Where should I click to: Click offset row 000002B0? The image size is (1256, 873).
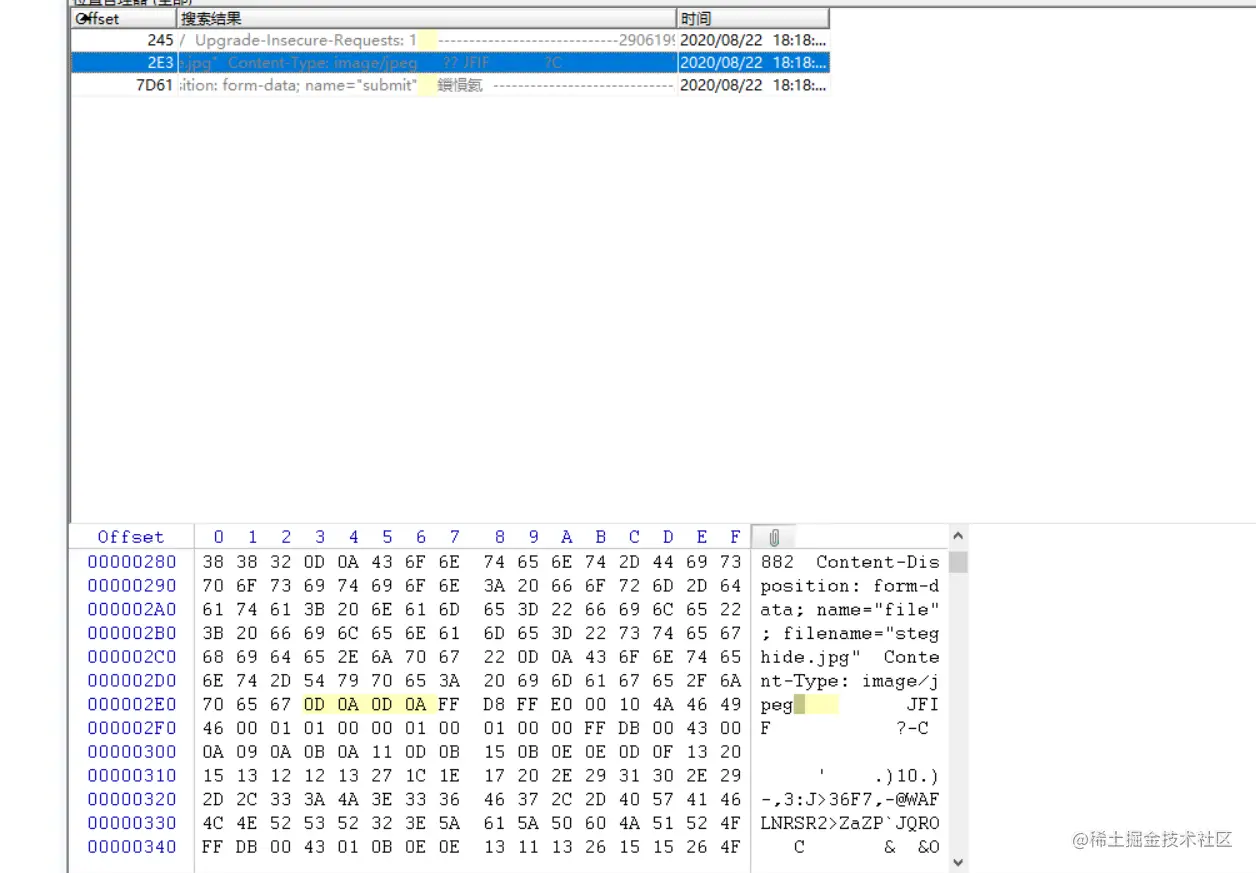tap(131, 633)
